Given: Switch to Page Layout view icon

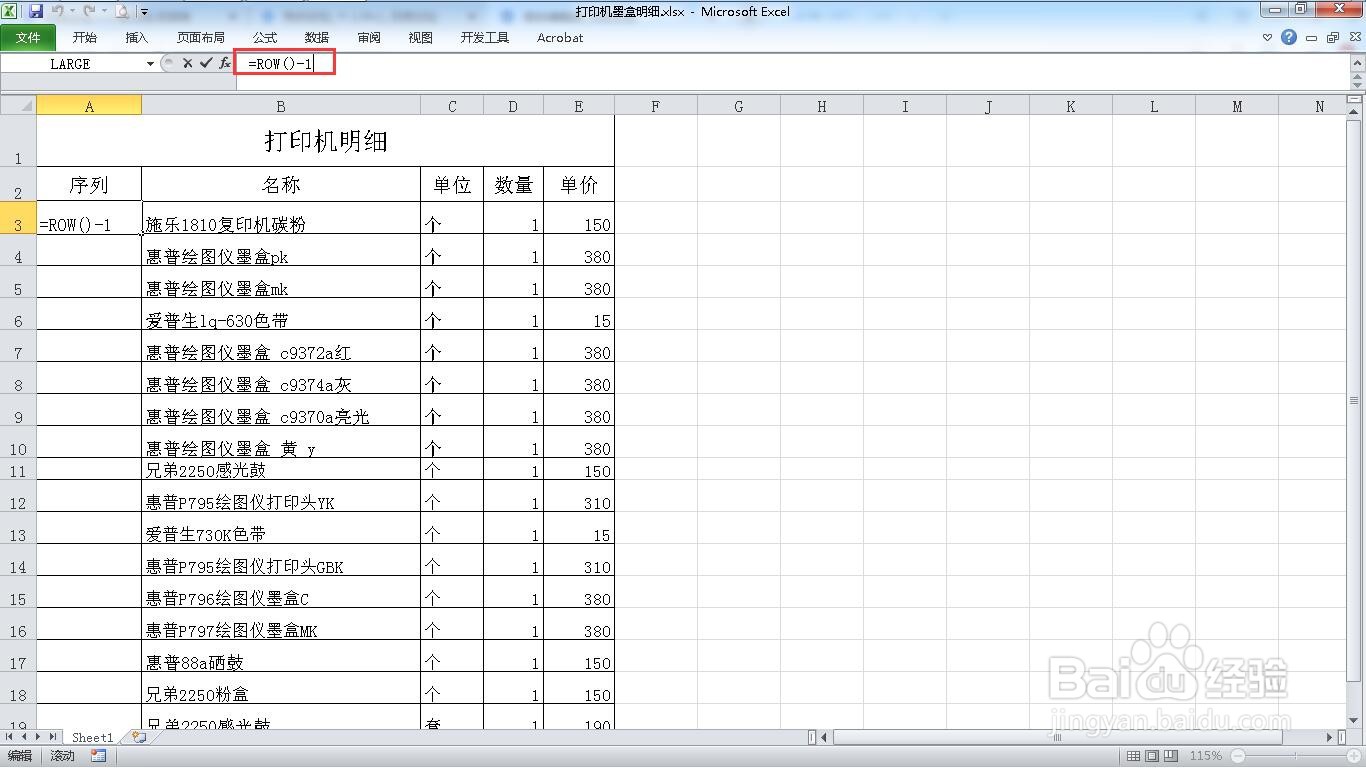Looking at the screenshot, I should pos(1152,756).
